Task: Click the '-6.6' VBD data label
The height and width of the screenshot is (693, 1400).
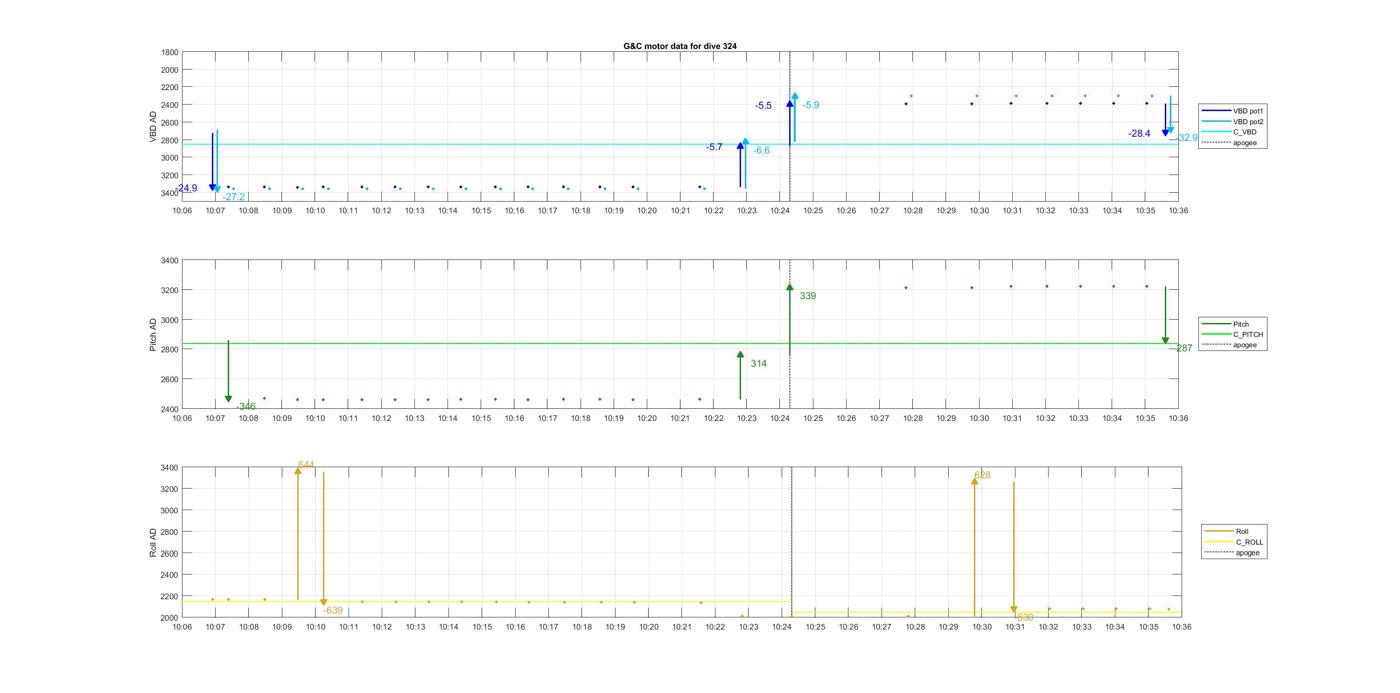Action: pyautogui.click(x=761, y=150)
